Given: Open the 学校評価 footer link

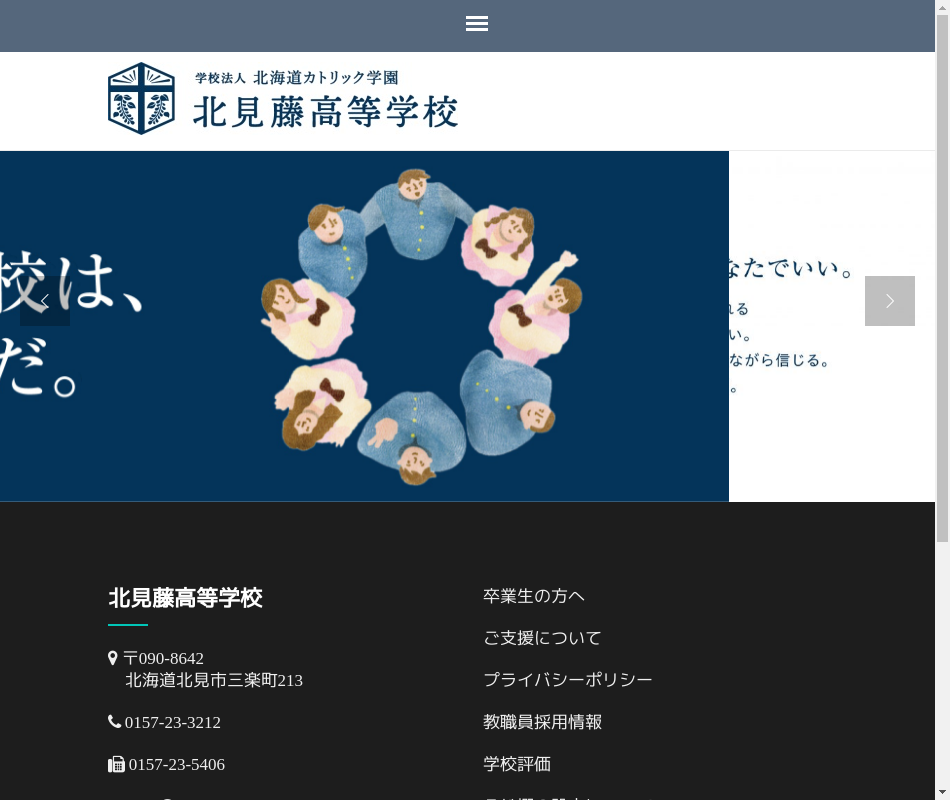Looking at the screenshot, I should point(517,764).
